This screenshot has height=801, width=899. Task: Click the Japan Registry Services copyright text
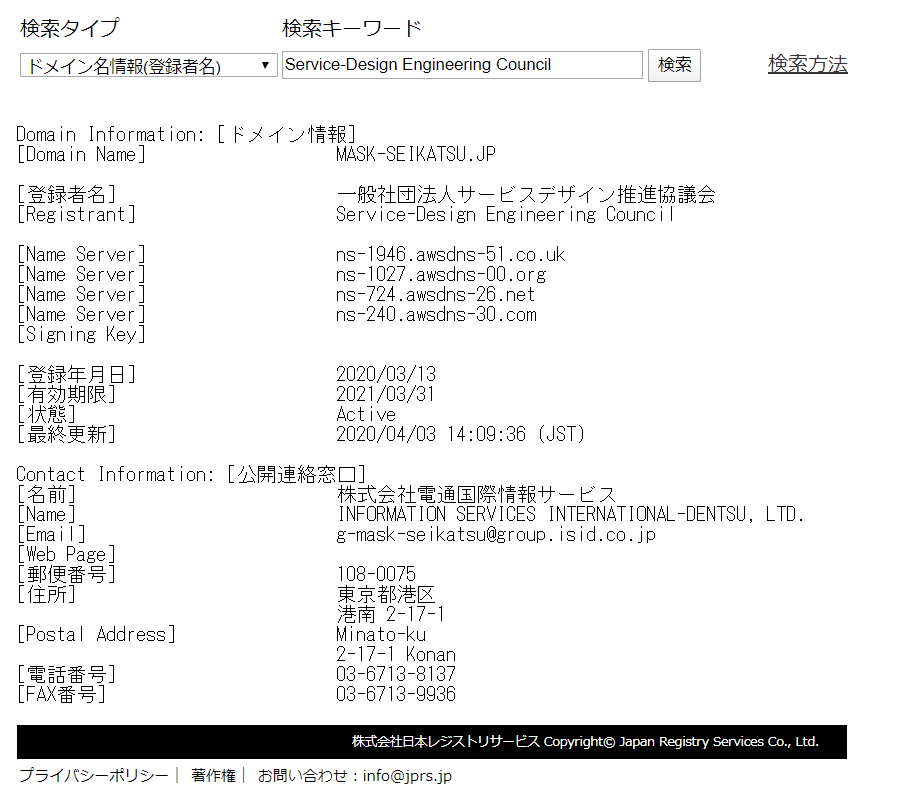click(x=585, y=742)
